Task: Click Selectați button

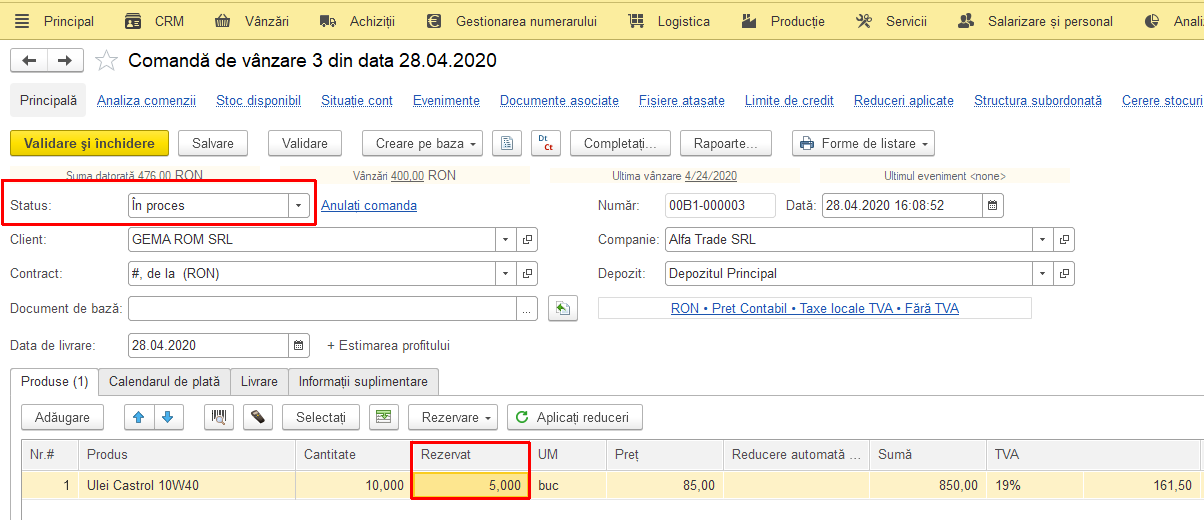Action: [321, 417]
